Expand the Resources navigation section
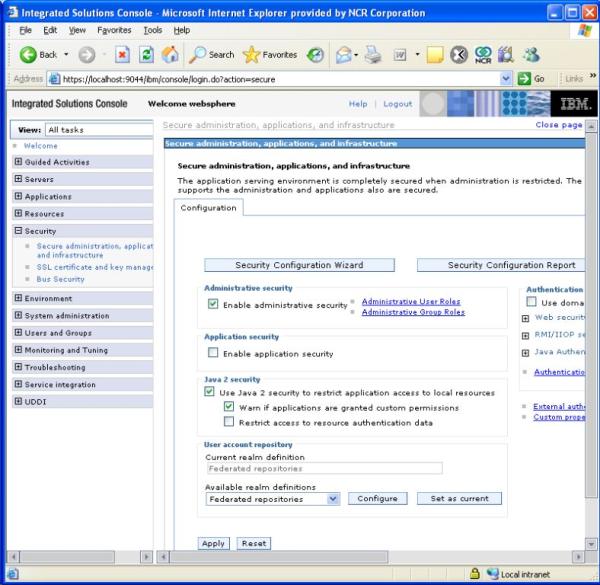Image resolution: width=600 pixels, height=585 pixels. pos(18,213)
